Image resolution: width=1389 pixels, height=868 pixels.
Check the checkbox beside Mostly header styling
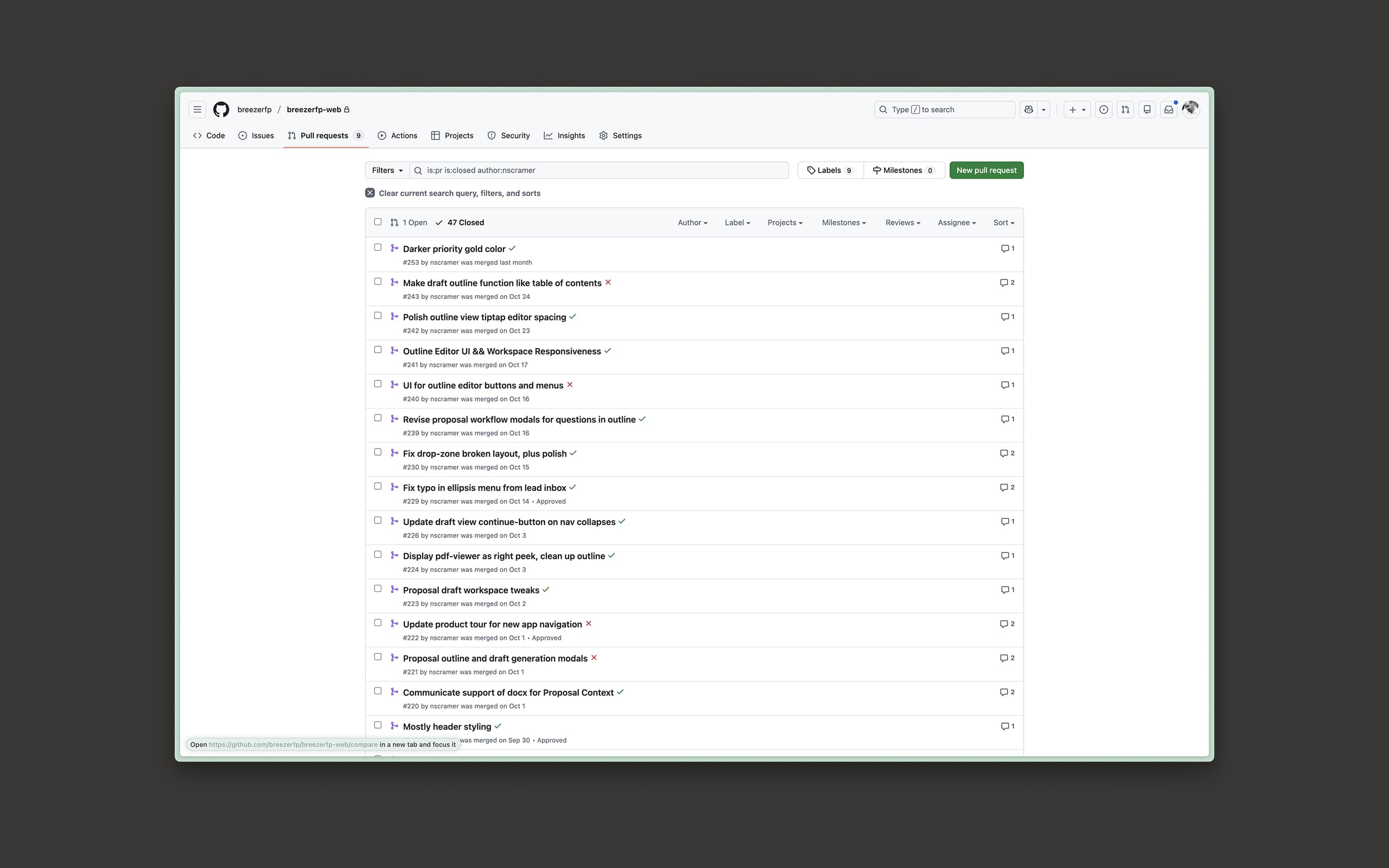point(378,724)
